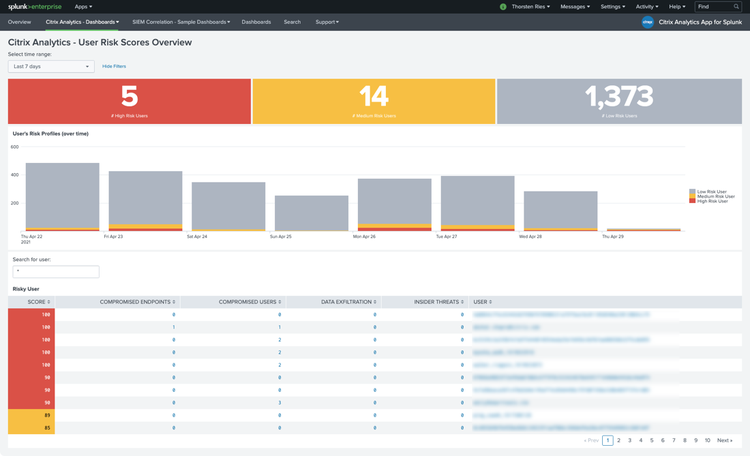Go to results page 5
Image resolution: width=750 pixels, height=456 pixels.
(651, 440)
